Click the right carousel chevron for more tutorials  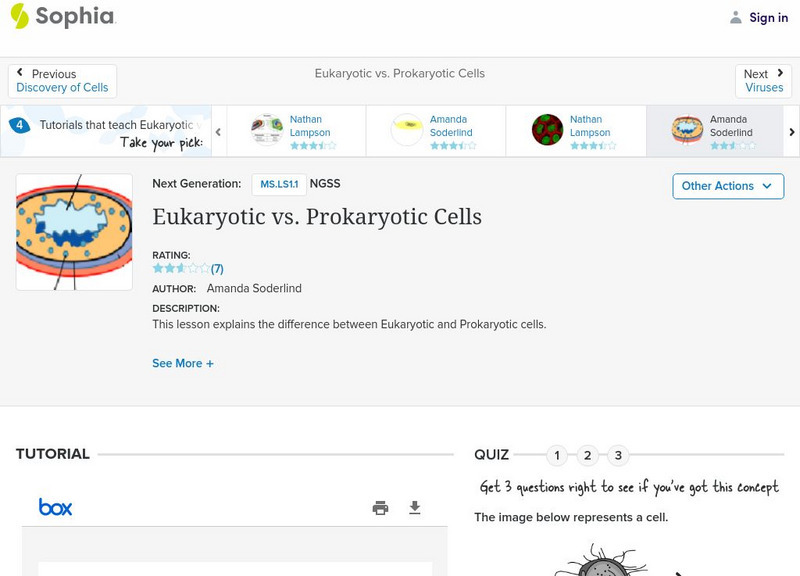point(791,131)
